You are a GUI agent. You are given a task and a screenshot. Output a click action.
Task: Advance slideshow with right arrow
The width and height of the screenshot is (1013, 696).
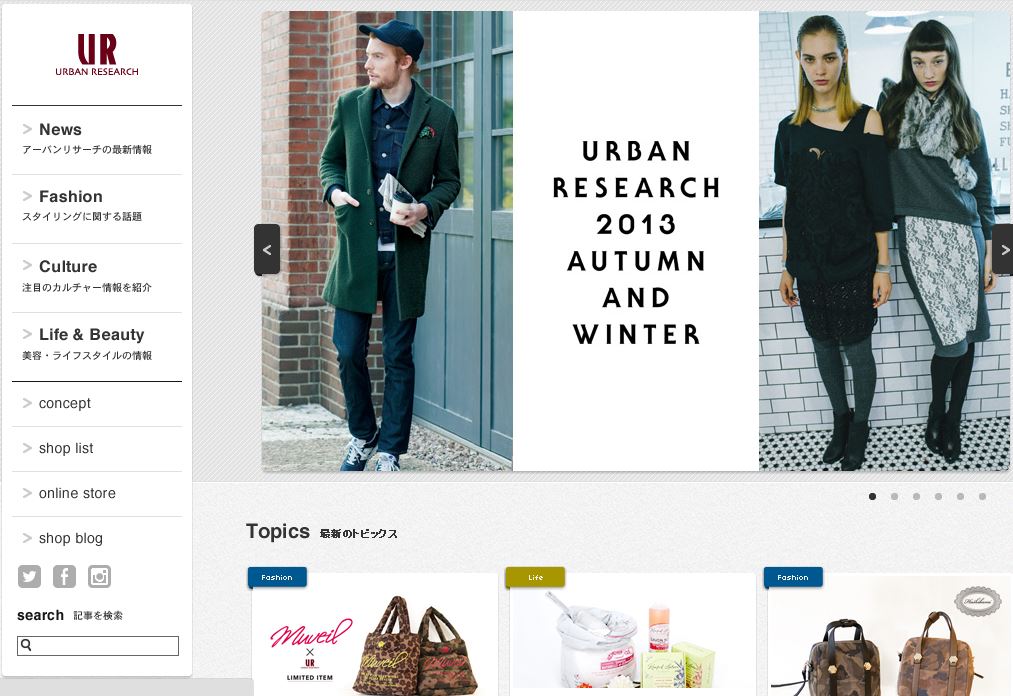tap(1003, 249)
